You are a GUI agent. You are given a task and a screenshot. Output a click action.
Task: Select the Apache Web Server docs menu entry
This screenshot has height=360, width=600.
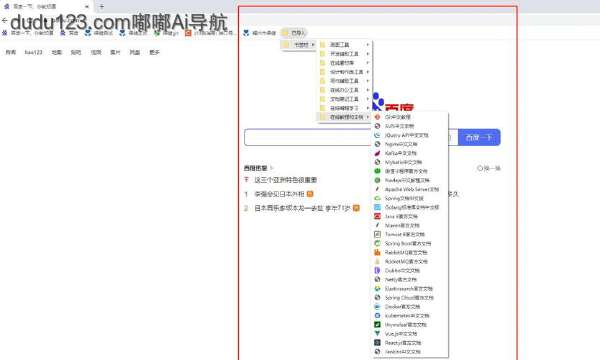tap(410, 189)
